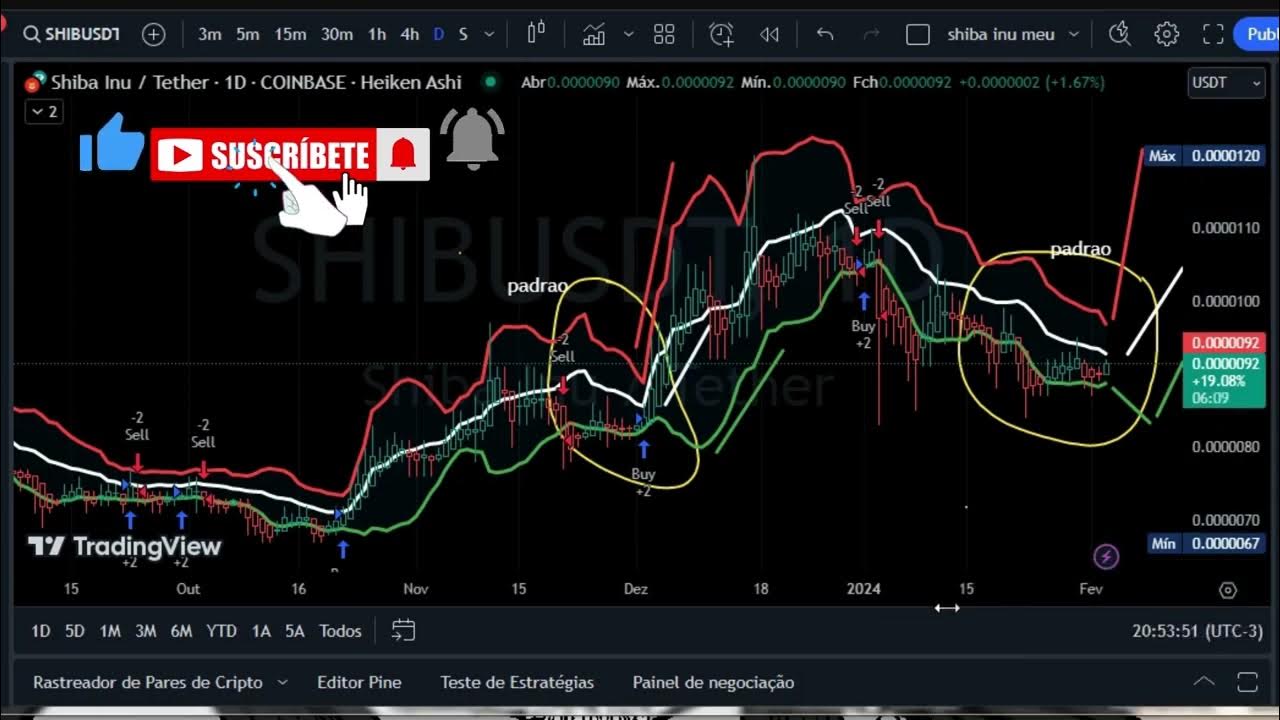Click the Mín price label 0.0000067
The width and height of the screenshot is (1280, 720).
point(1204,543)
